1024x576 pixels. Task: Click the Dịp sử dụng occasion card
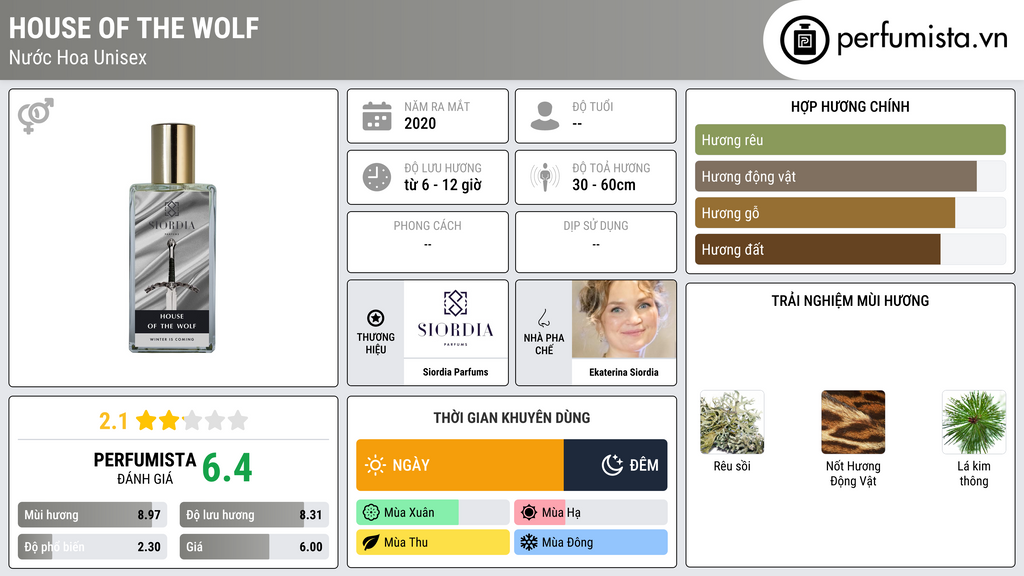[x=596, y=242]
